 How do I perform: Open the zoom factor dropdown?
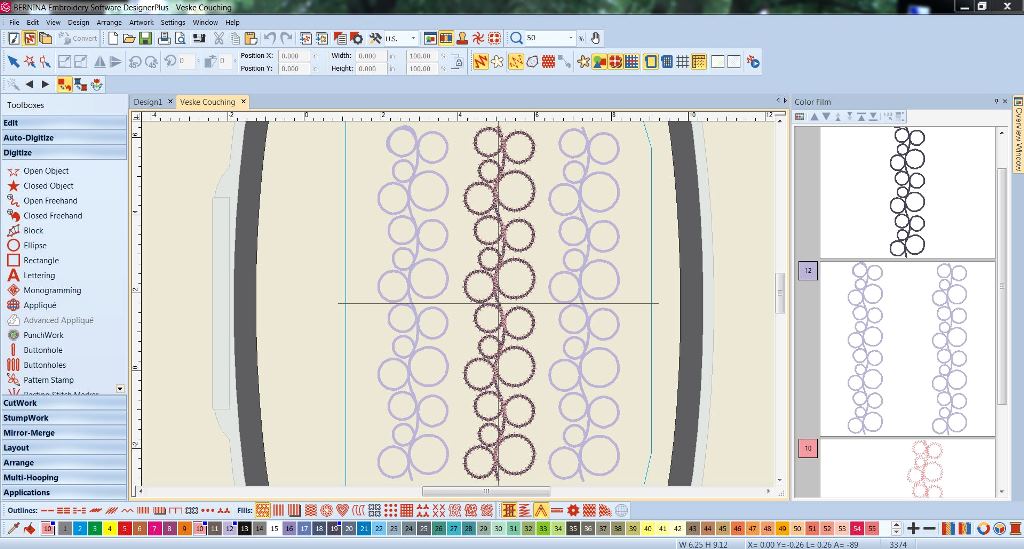pos(571,39)
